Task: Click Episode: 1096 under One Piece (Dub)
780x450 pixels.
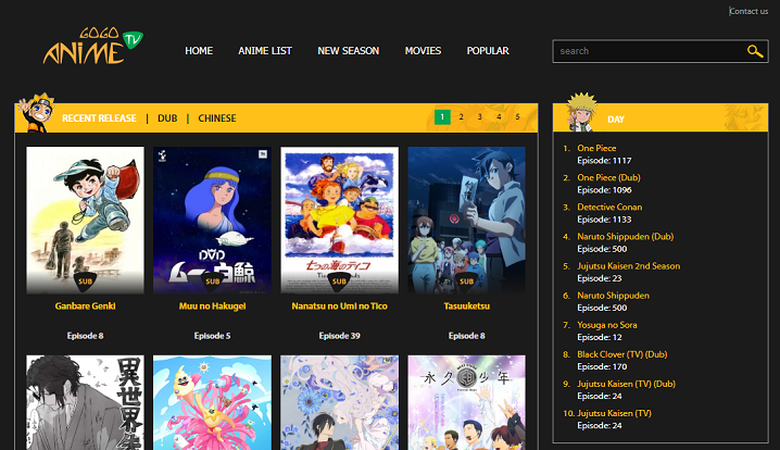Action: [x=604, y=190]
